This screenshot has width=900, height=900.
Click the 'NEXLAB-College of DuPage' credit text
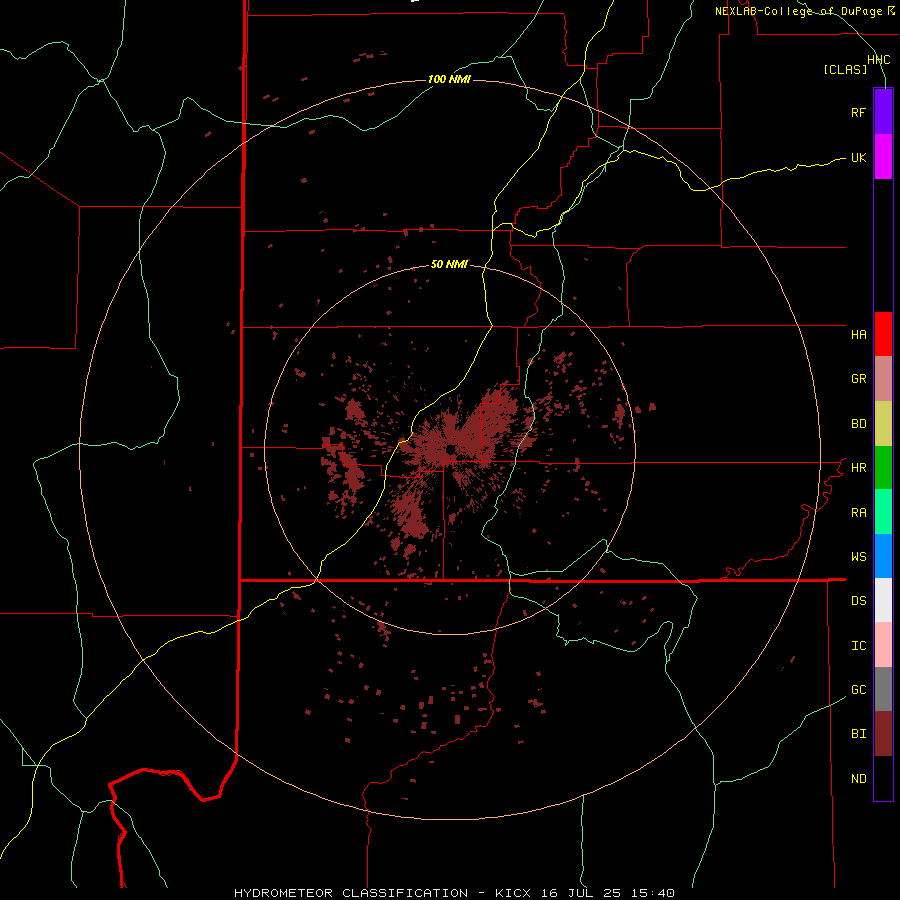(800, 11)
